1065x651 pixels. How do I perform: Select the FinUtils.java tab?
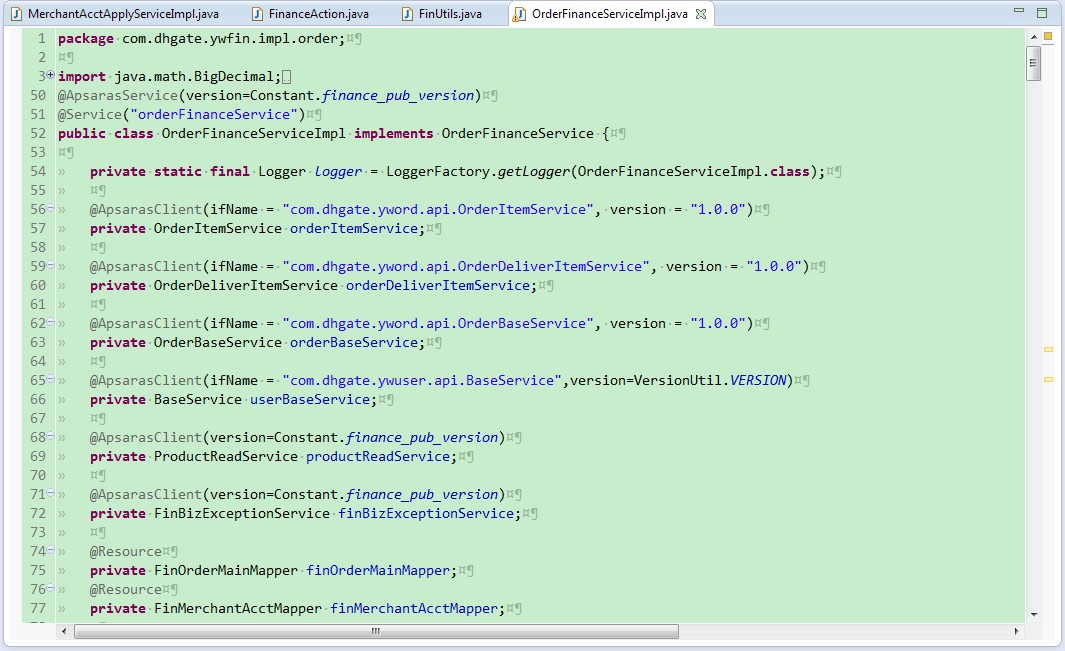click(x=443, y=14)
